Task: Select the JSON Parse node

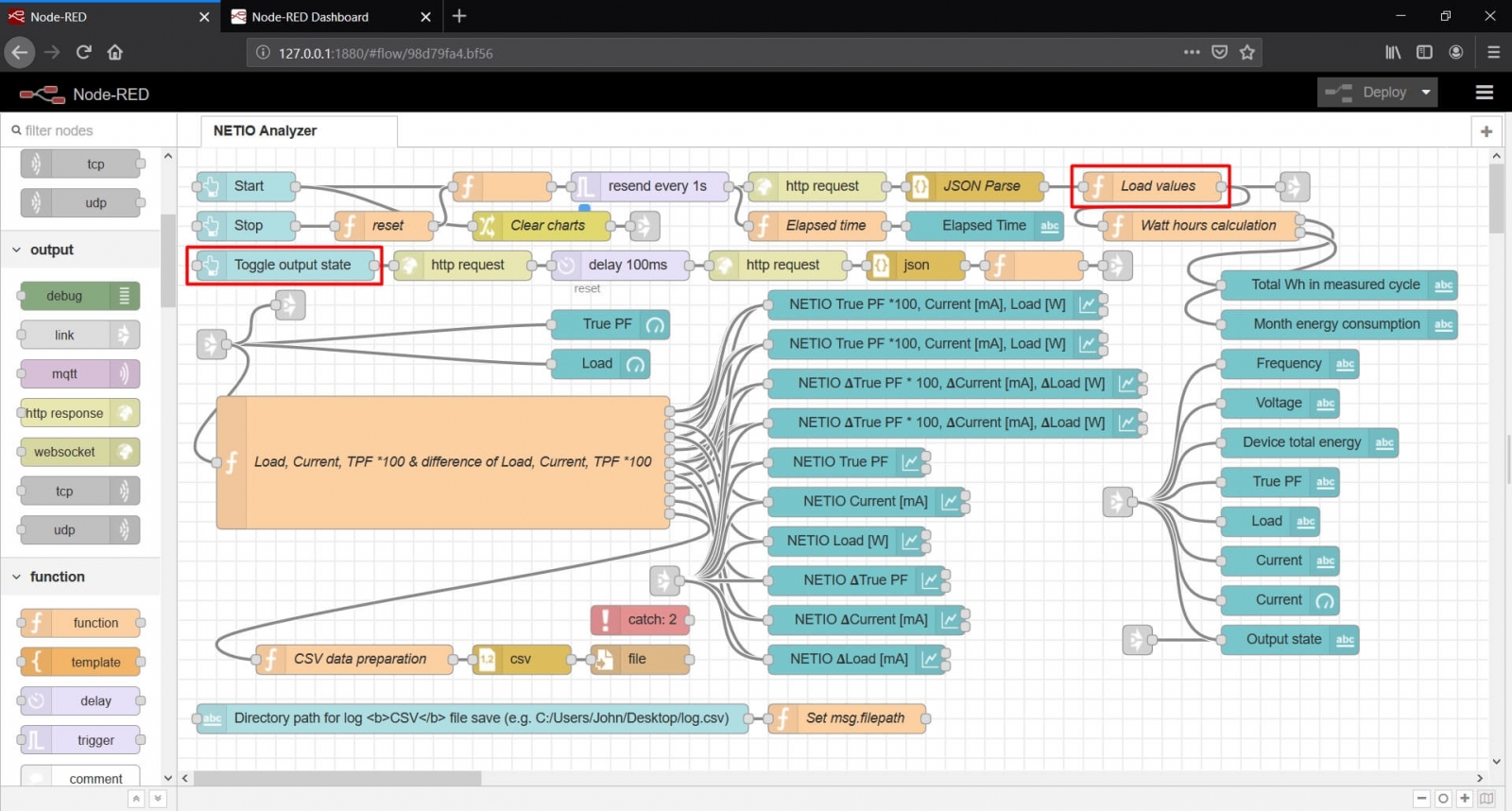Action: tap(975, 186)
